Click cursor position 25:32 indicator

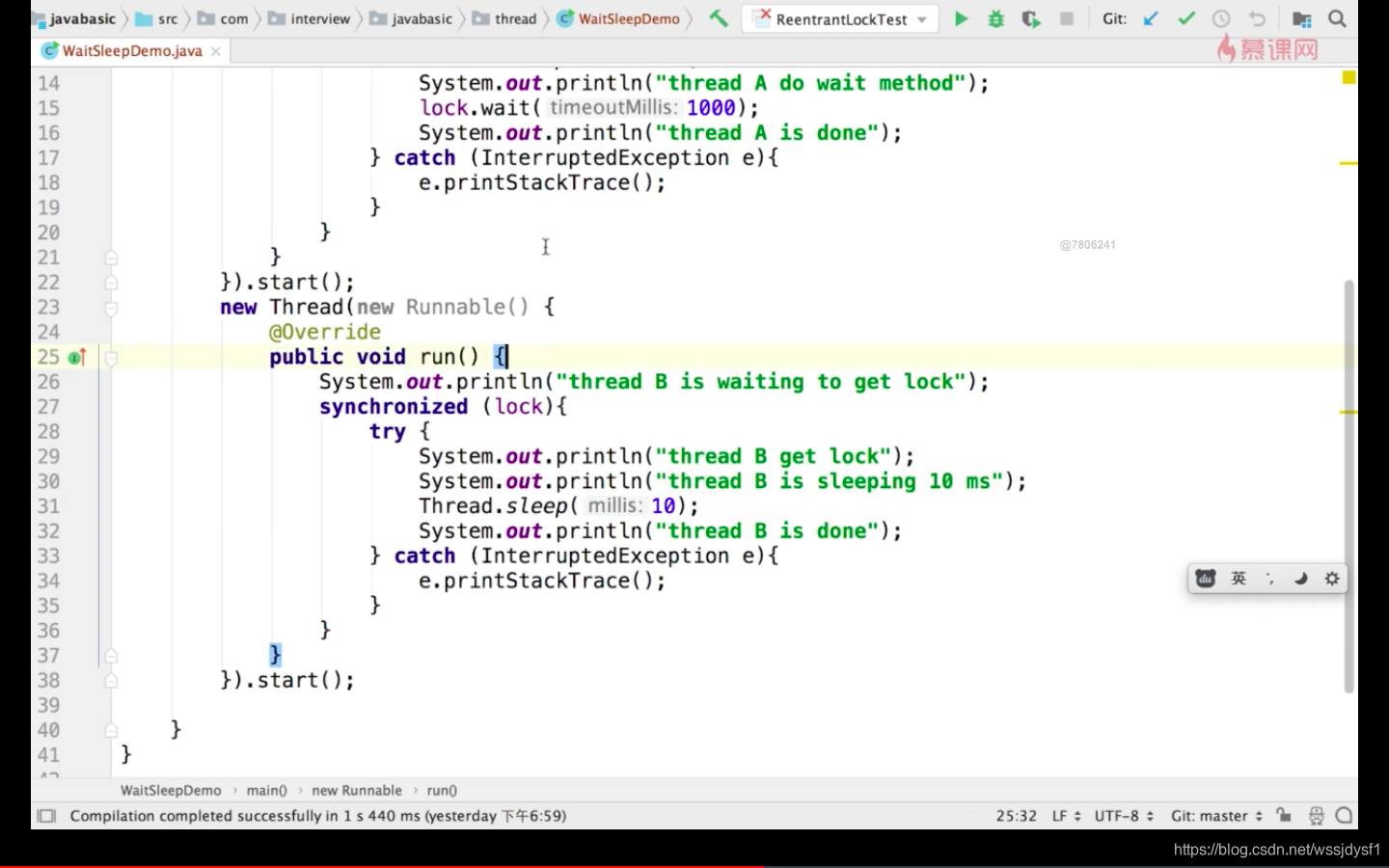1016,816
